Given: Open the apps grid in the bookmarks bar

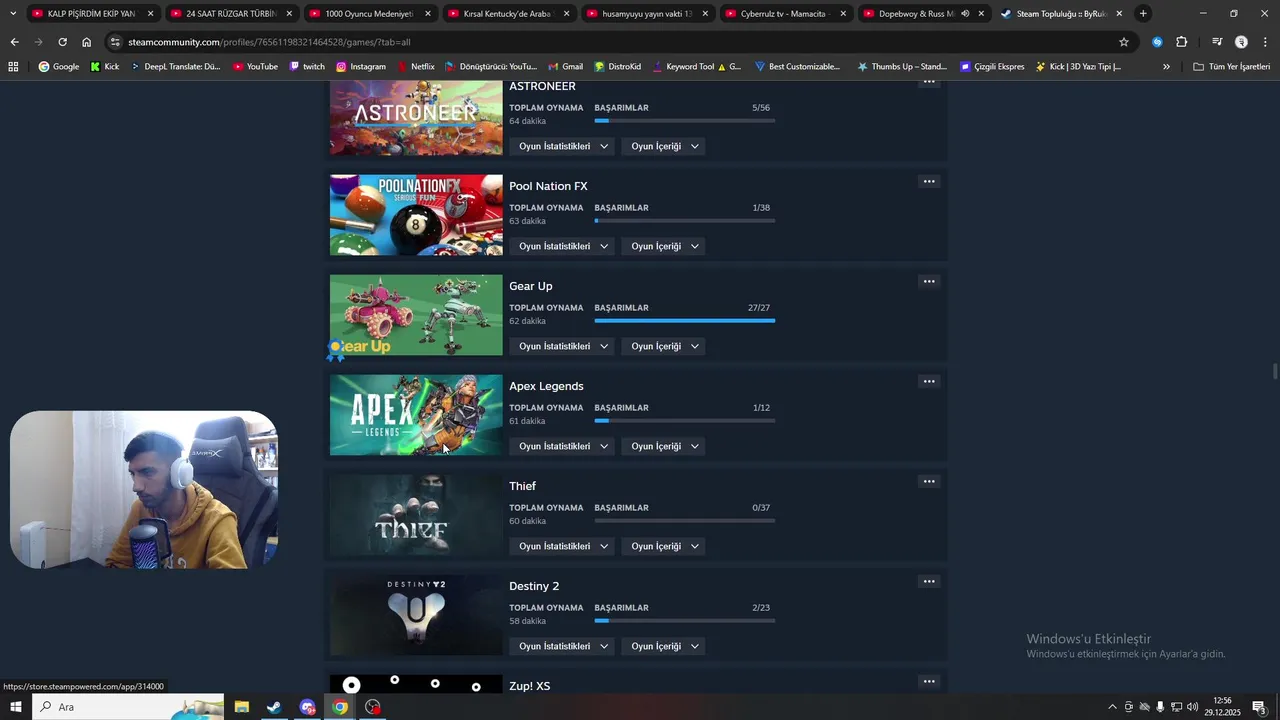Looking at the screenshot, I should pyautogui.click(x=13, y=67).
